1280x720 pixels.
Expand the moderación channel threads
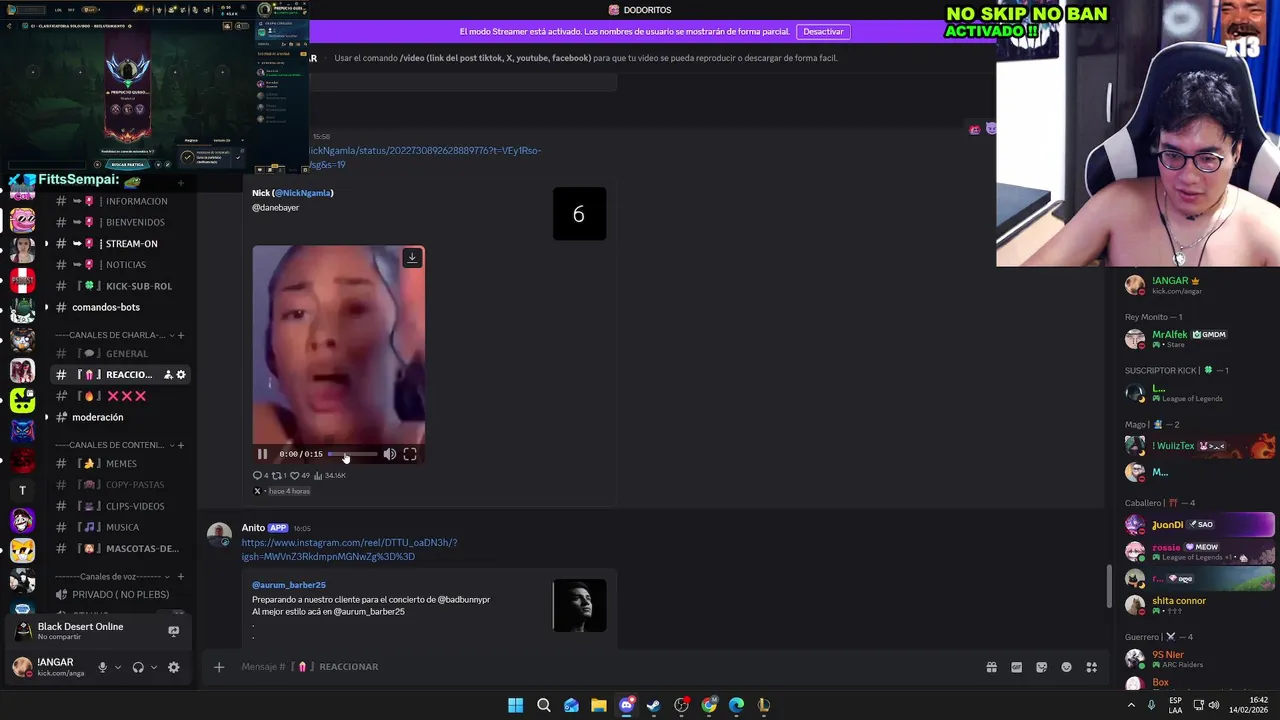point(46,417)
